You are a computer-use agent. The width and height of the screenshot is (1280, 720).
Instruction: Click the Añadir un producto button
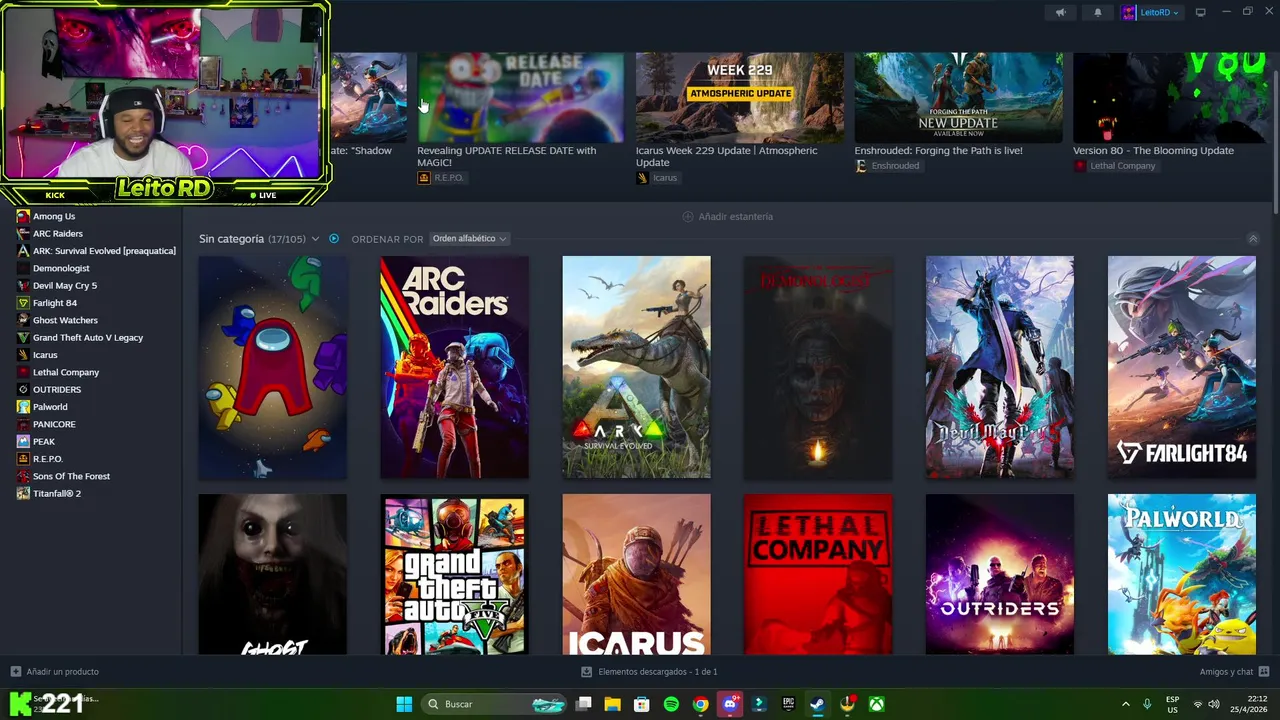[54, 672]
